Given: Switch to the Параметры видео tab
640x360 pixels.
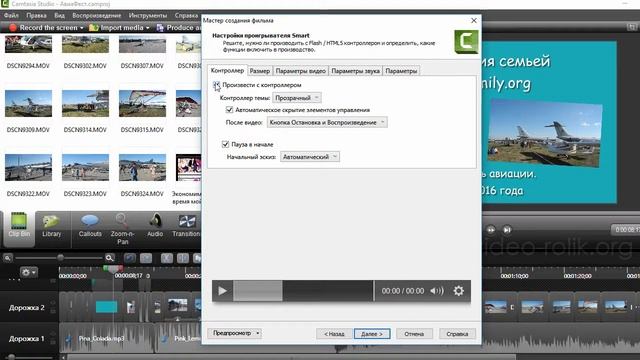Looking at the screenshot, I should pos(301,71).
